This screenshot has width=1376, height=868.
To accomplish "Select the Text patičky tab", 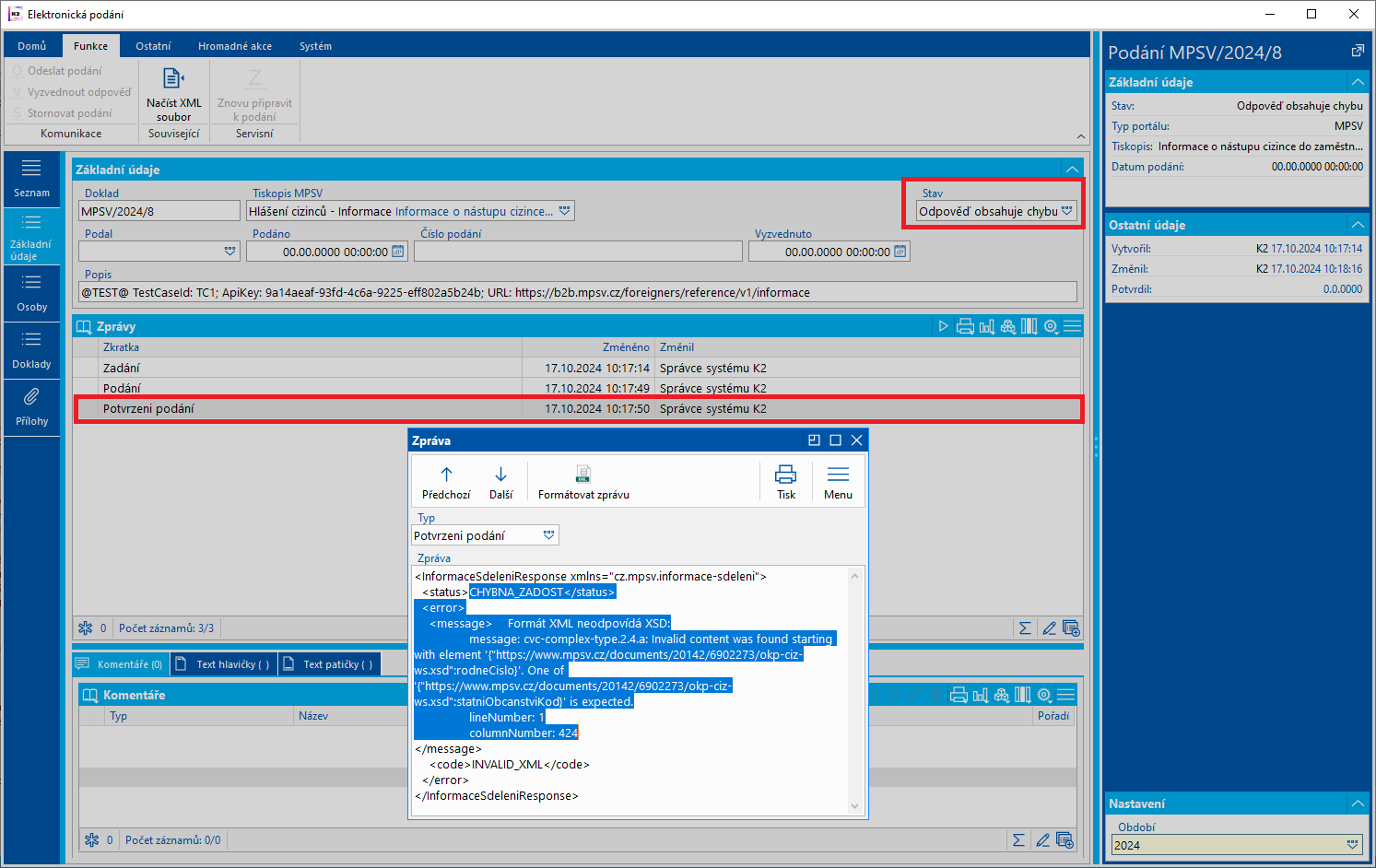I will pyautogui.click(x=329, y=664).
